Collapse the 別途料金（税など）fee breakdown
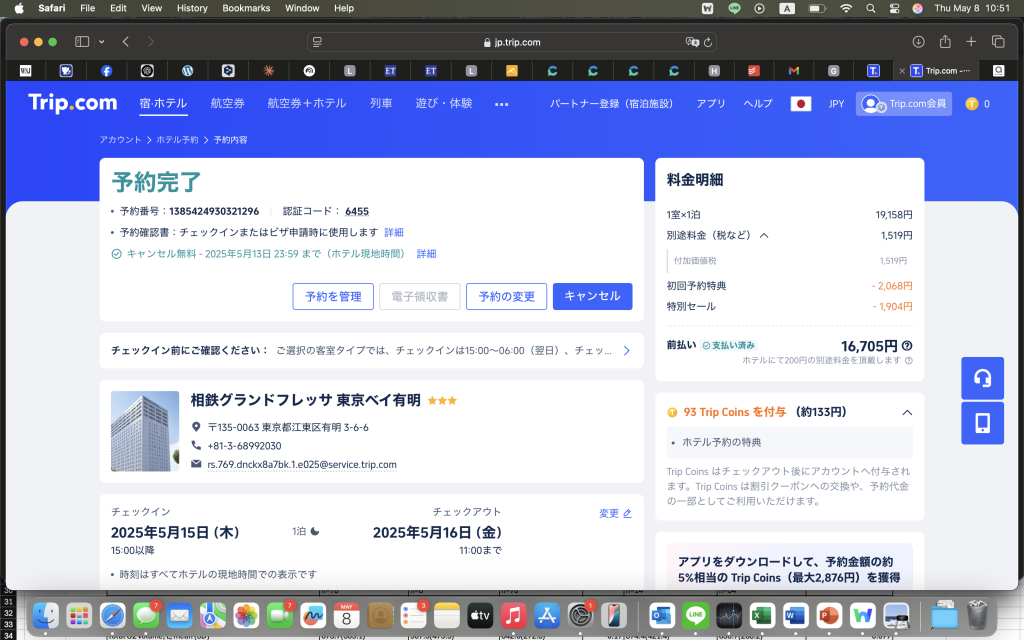Viewport: 1024px width, 640px height. tap(766, 235)
